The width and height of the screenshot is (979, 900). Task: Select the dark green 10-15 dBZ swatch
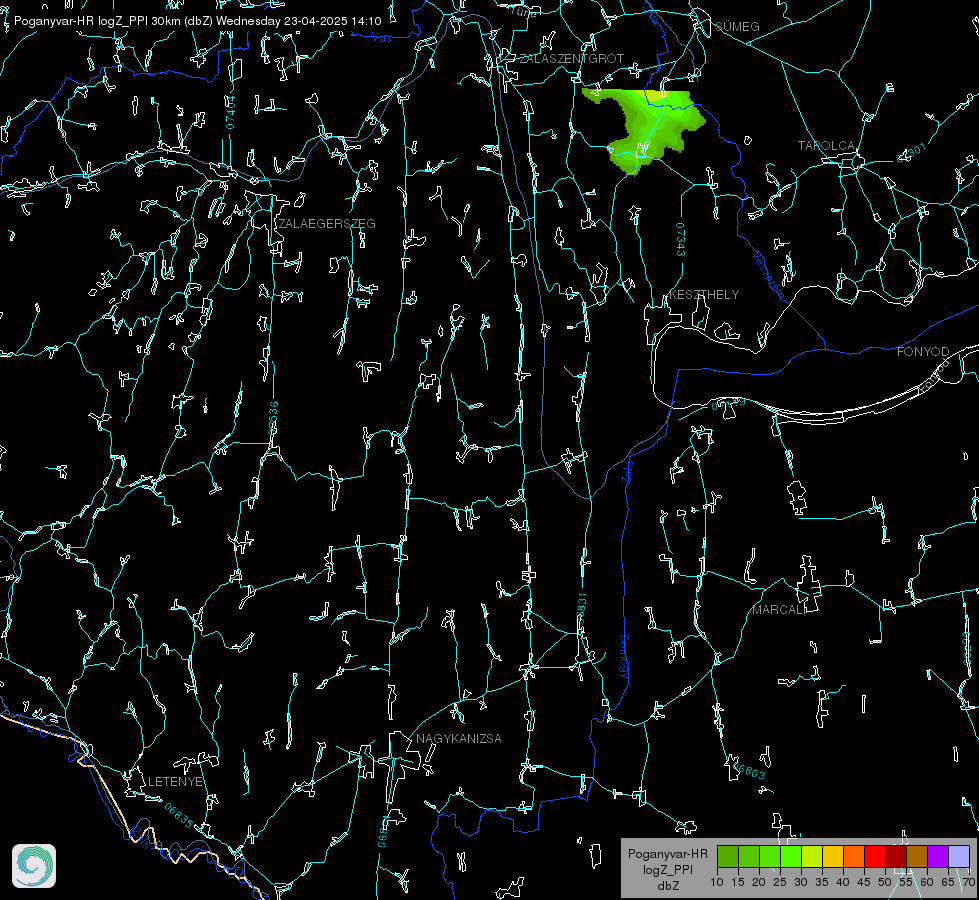pyautogui.click(x=728, y=856)
